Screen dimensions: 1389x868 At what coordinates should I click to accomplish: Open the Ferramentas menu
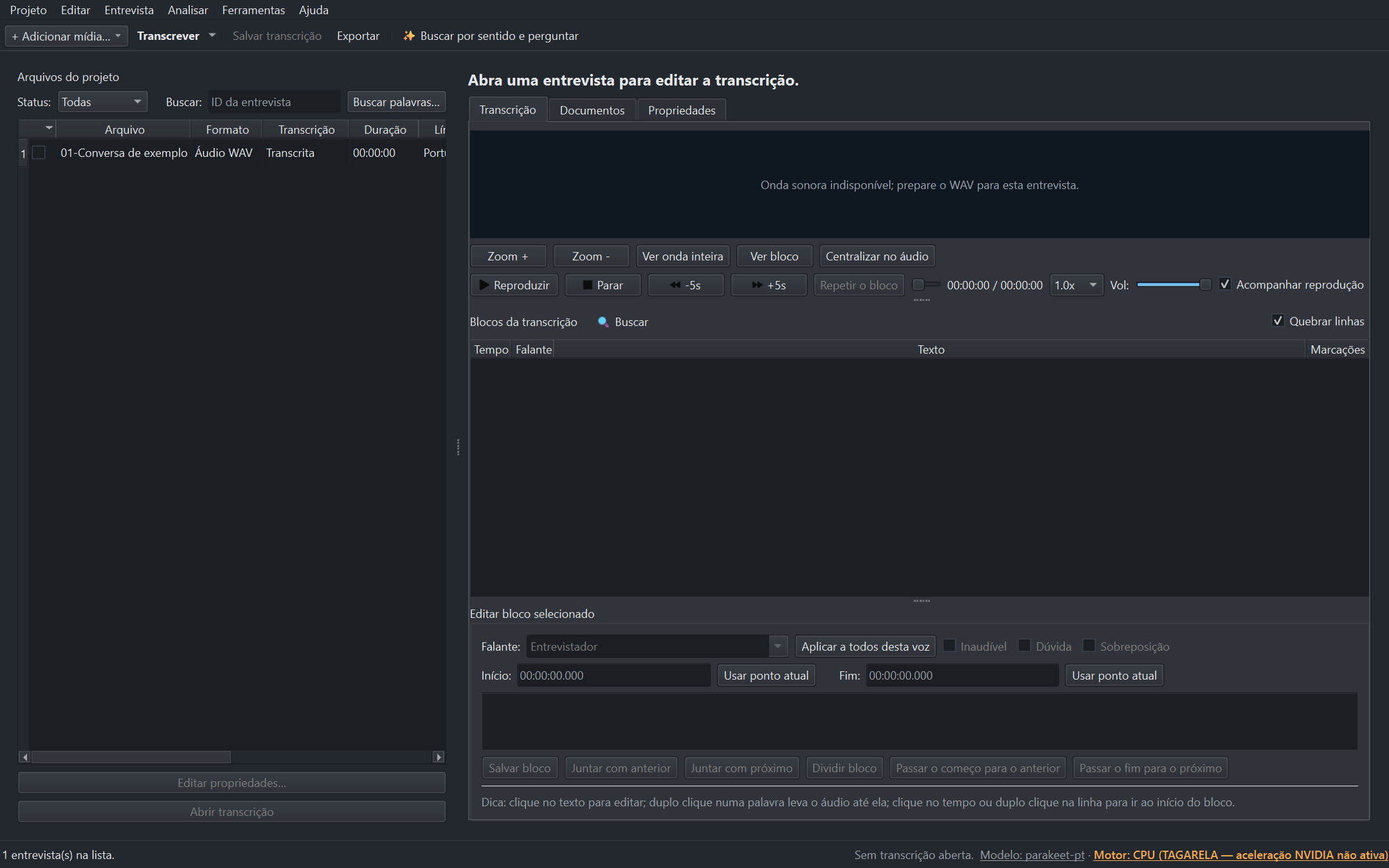(x=253, y=10)
